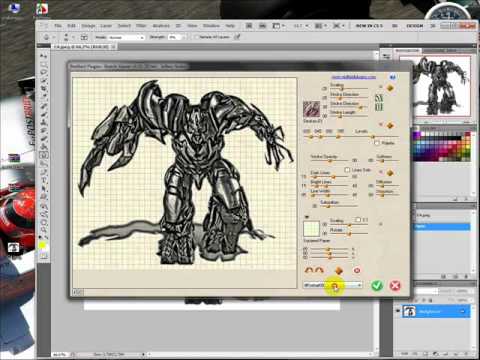The width and height of the screenshot is (480, 360).
Task: Click the second redo arc icon
Action: point(319,270)
